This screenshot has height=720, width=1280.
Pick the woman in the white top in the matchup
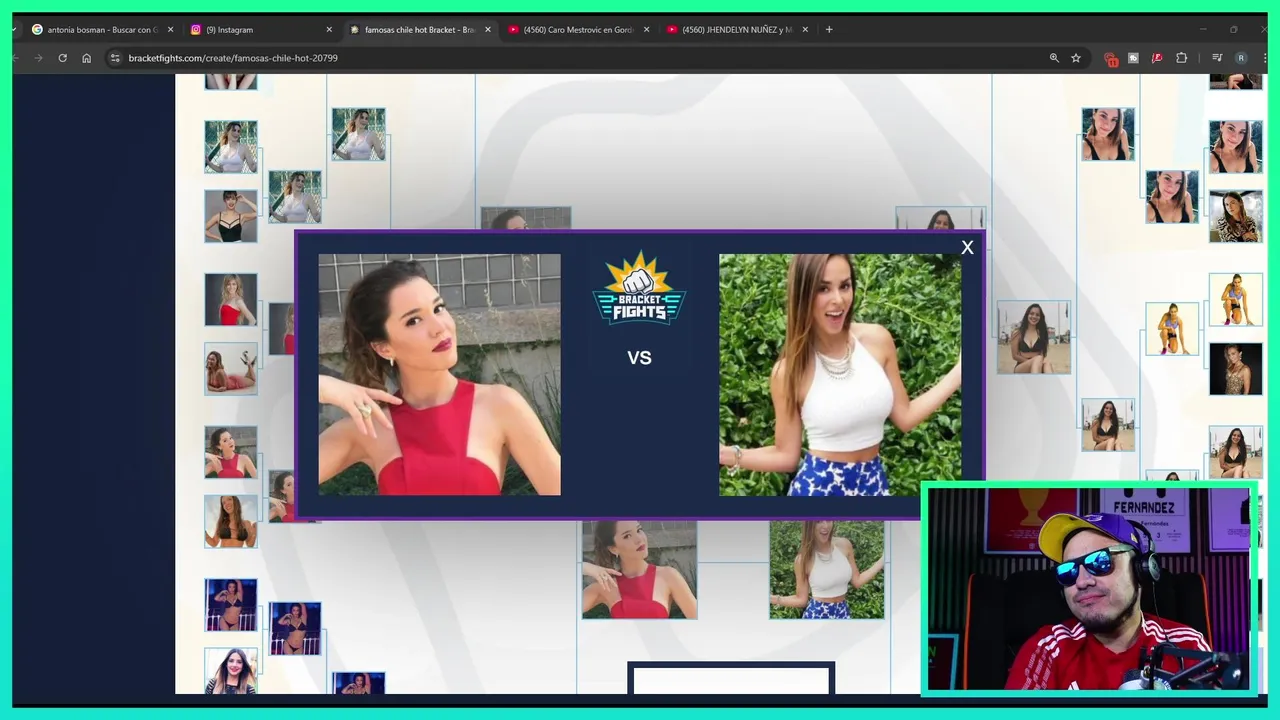coord(840,374)
